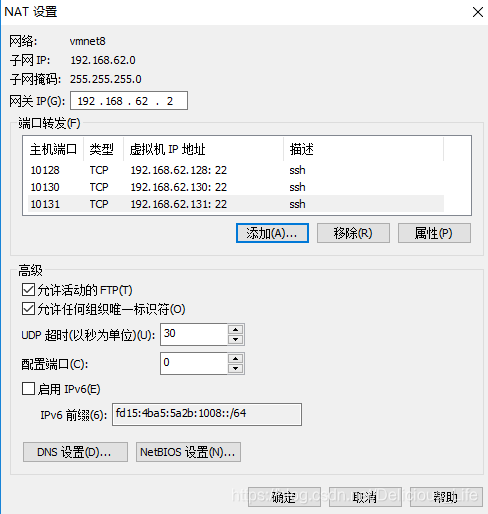Click the subnet IP 192.168.62.0 value

[x=103, y=60]
